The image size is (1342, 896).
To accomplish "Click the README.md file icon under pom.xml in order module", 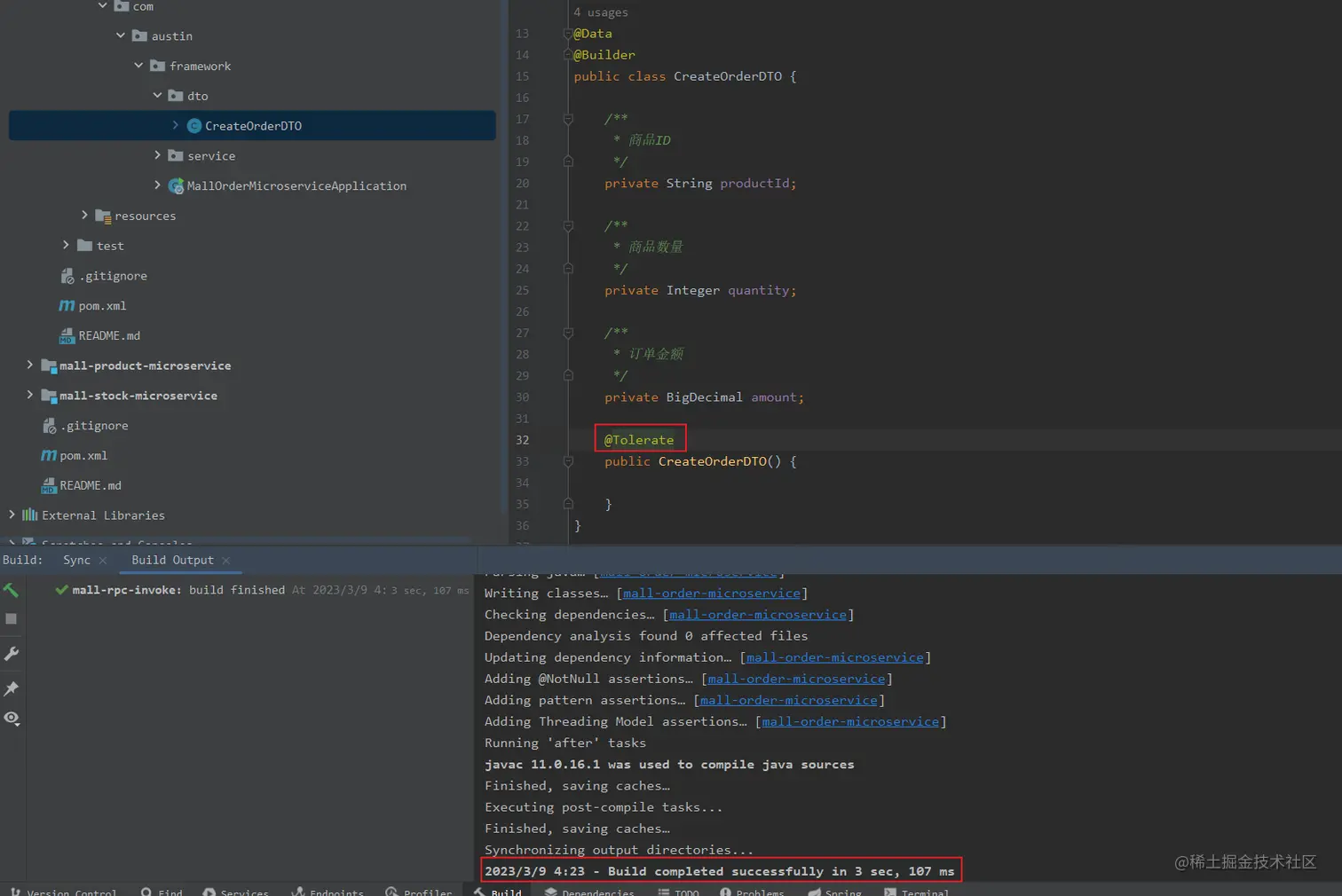I will pos(67,336).
